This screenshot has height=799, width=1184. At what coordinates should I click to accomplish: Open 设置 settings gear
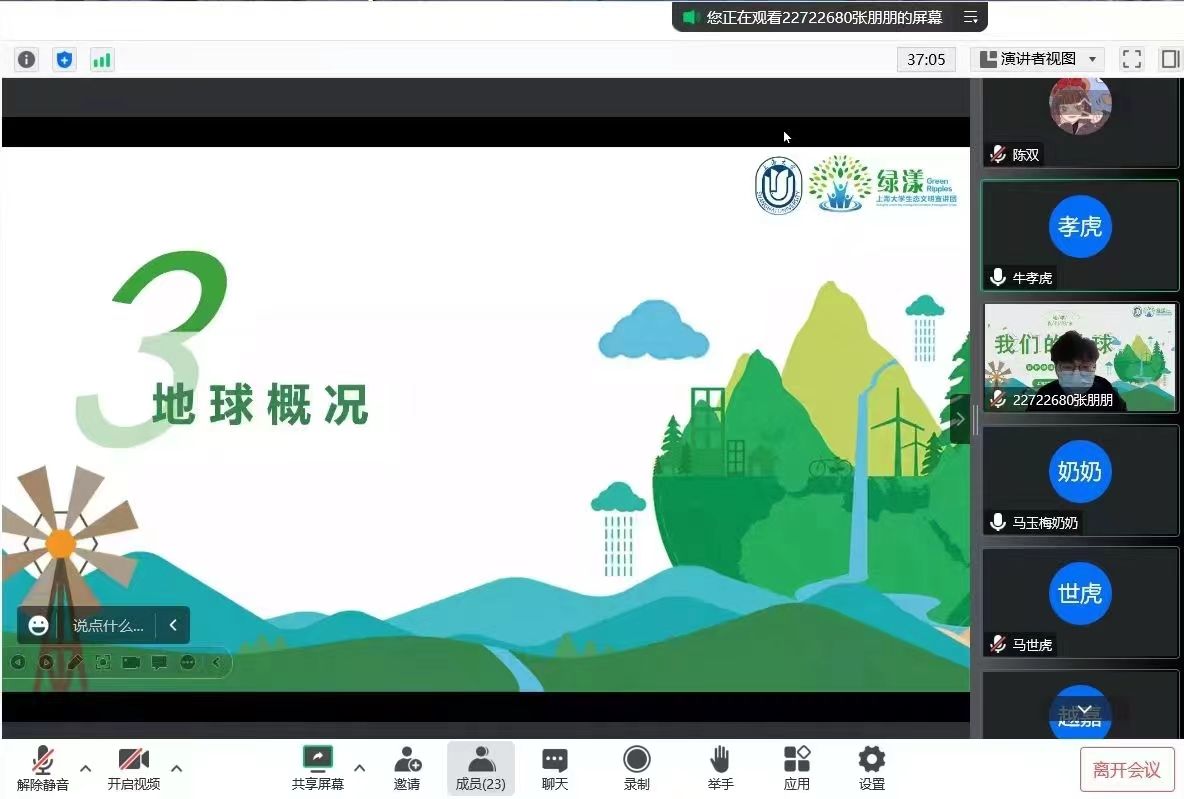tap(872, 768)
